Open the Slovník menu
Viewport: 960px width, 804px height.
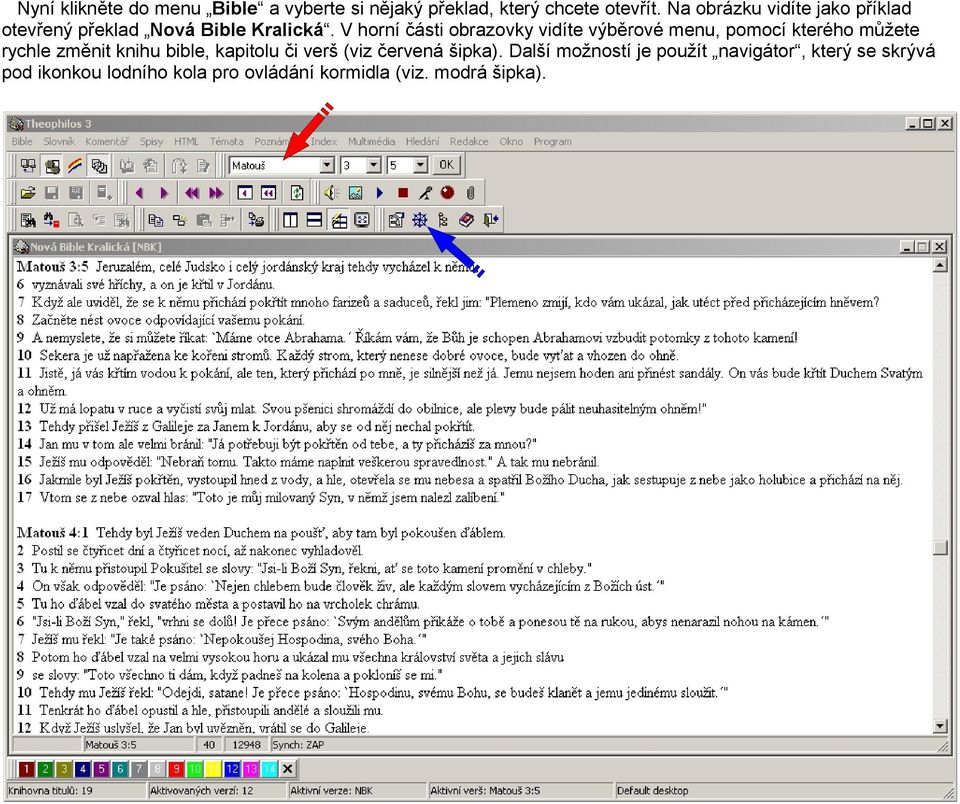pyautogui.click(x=59, y=141)
